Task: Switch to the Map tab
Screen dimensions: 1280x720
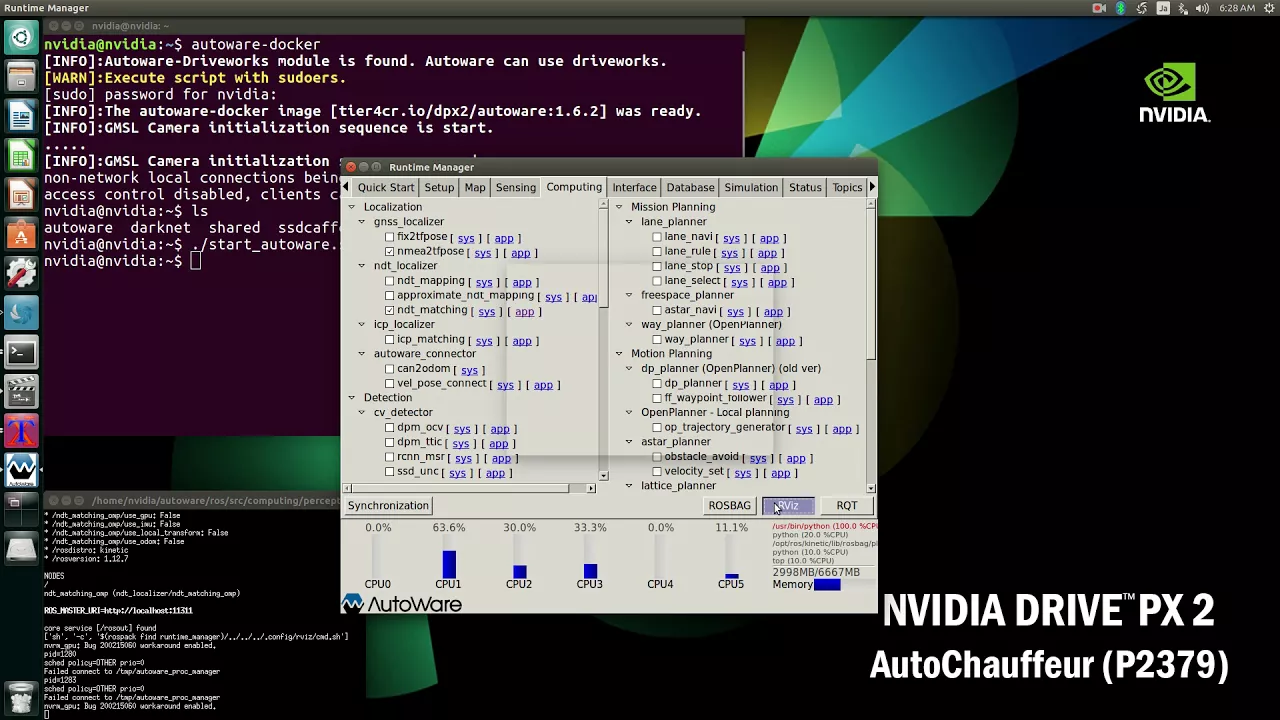Action: click(475, 187)
